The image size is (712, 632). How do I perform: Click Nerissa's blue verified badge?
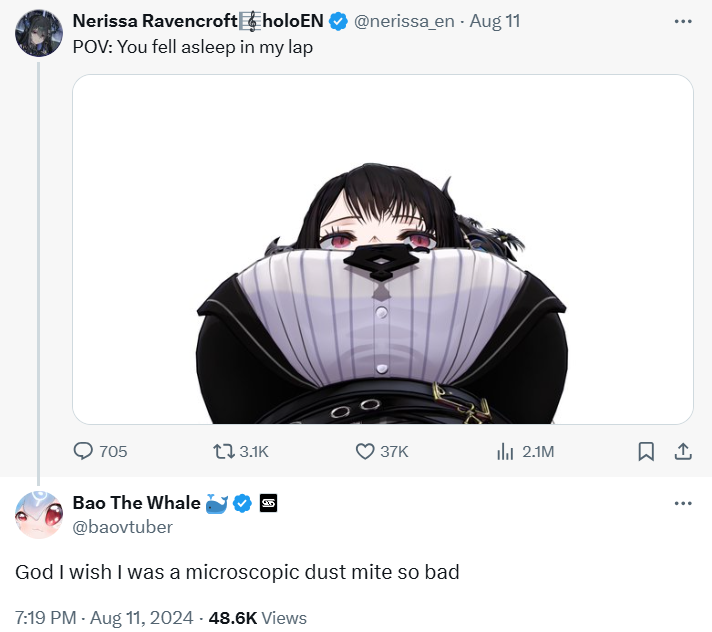(338, 21)
